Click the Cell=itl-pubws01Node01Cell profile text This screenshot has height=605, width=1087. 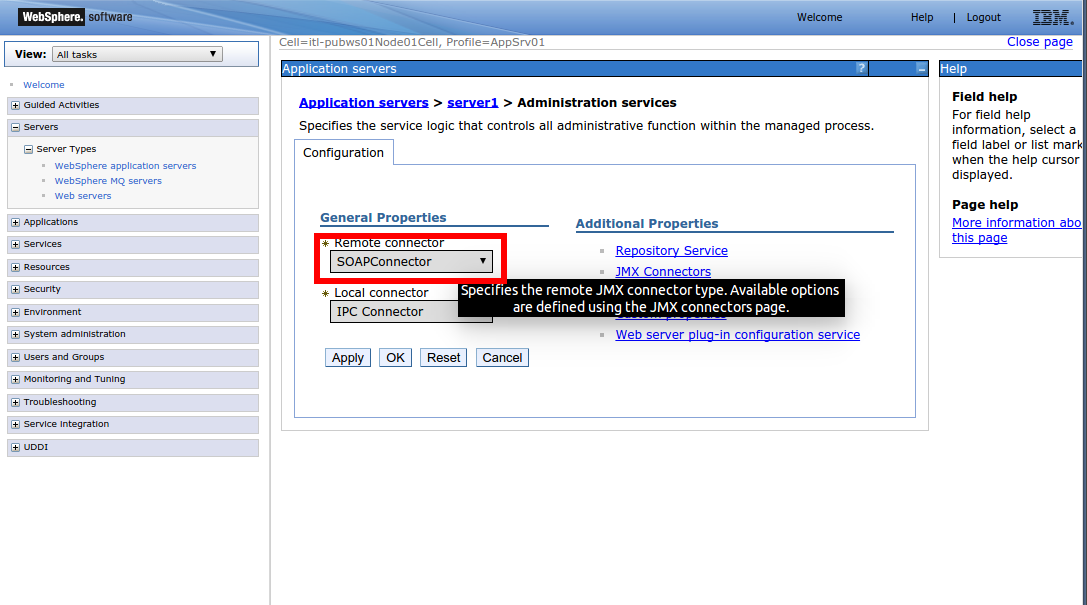pyautogui.click(x=412, y=42)
